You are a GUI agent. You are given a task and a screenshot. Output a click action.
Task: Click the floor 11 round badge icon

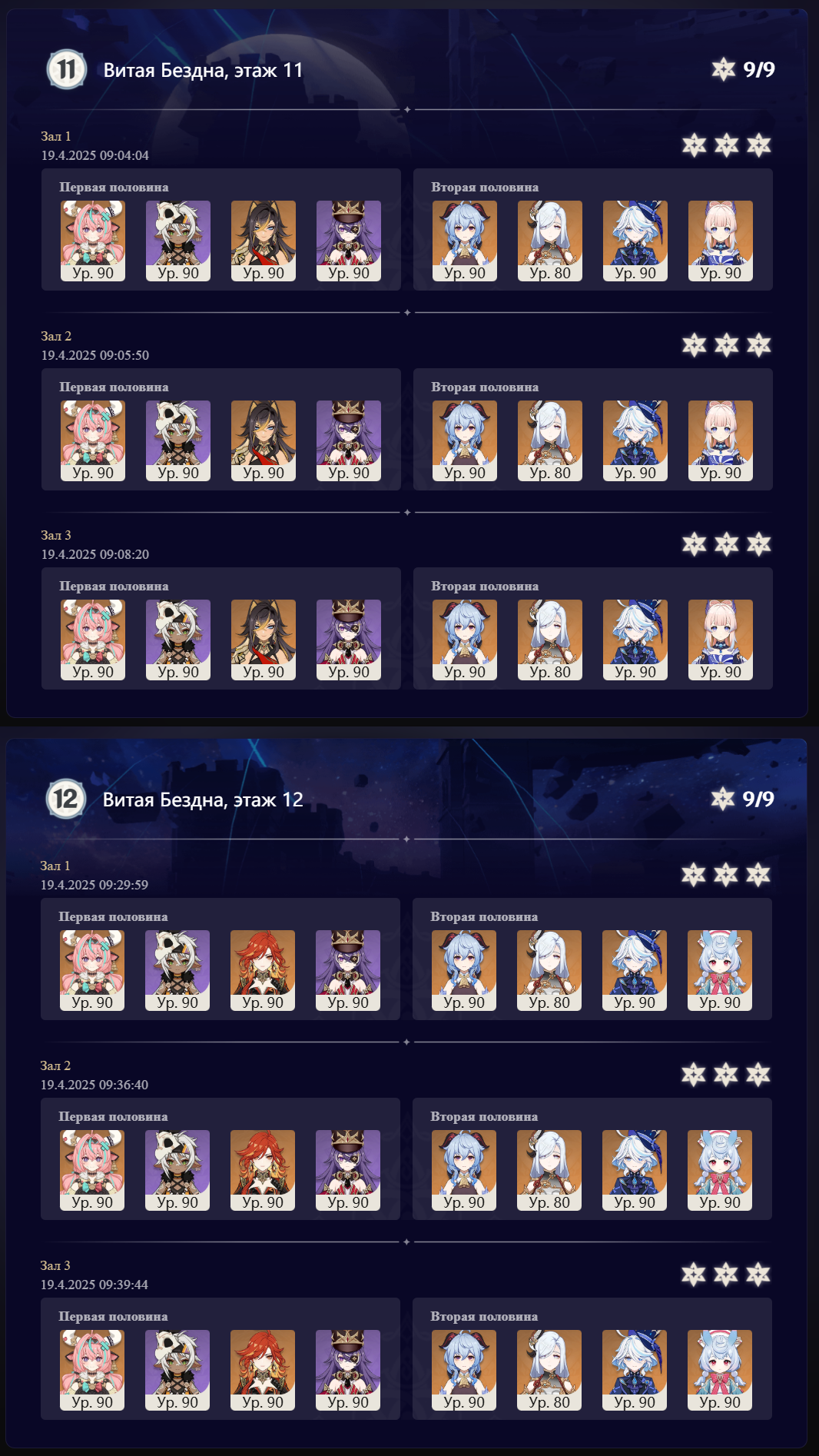[x=67, y=69]
